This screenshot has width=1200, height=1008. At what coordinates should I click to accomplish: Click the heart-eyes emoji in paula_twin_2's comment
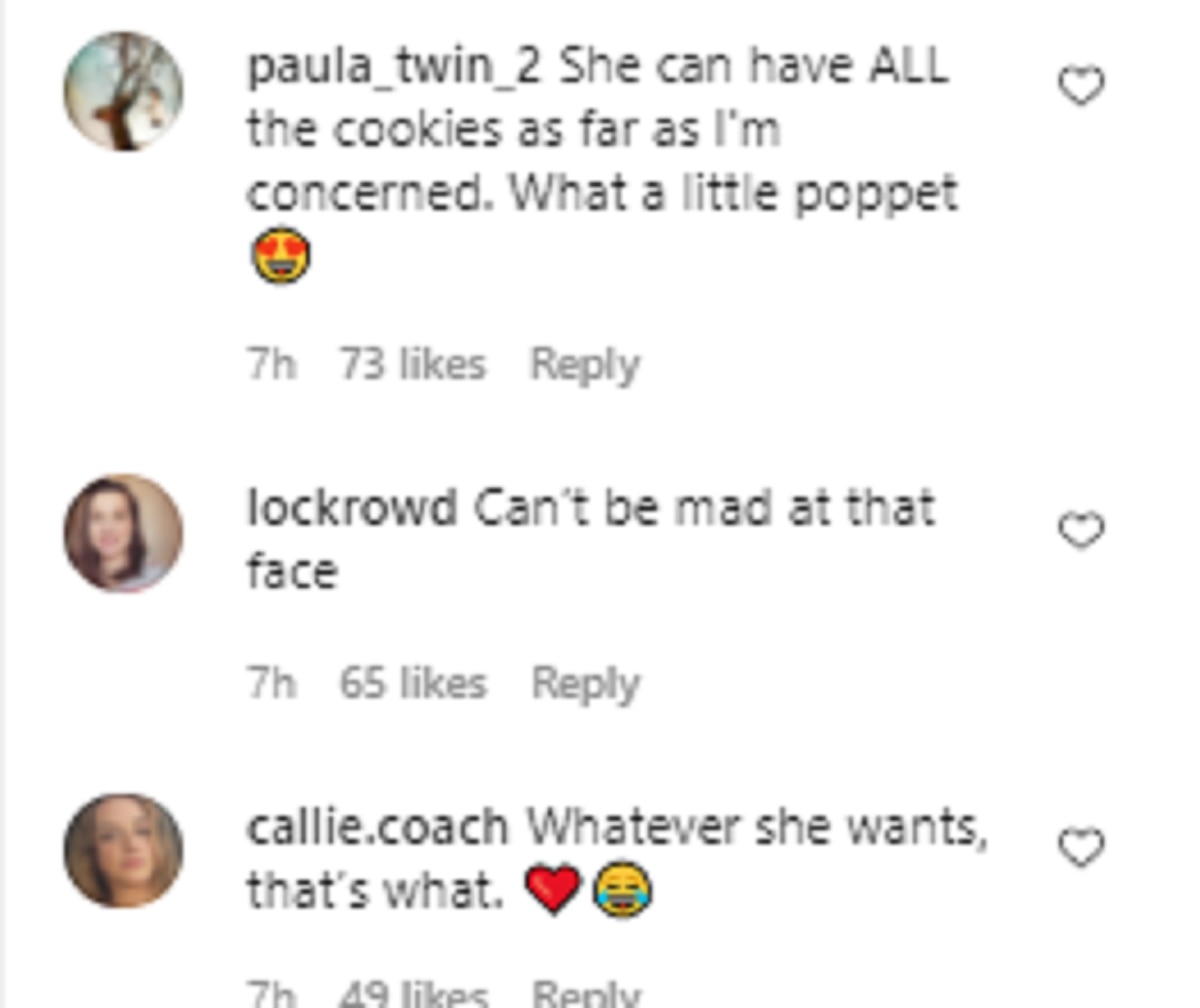pos(279,256)
